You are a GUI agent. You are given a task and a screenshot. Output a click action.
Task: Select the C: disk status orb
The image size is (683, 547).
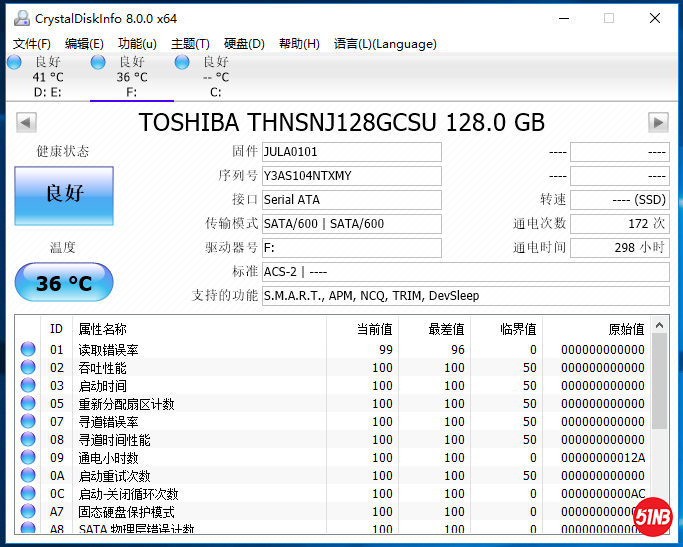[182, 62]
